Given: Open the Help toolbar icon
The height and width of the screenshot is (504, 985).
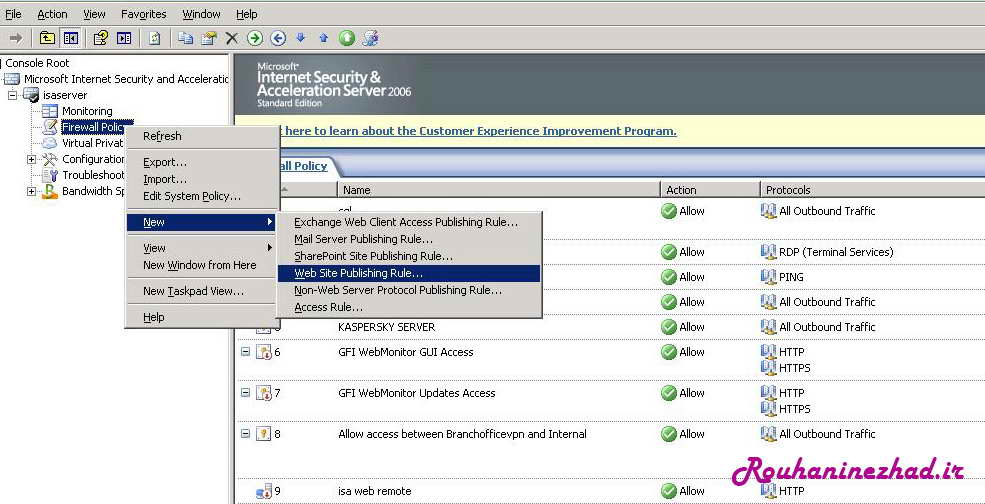Looking at the screenshot, I should coord(101,38).
